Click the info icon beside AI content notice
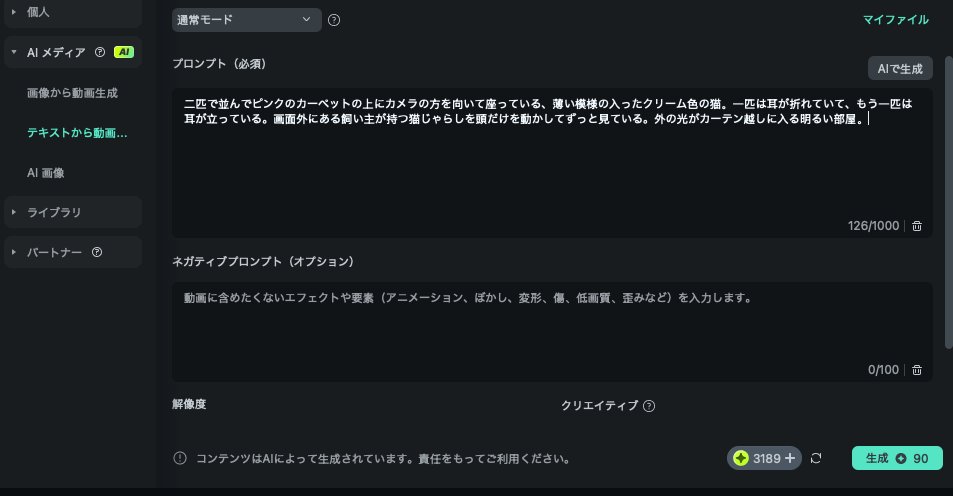Screen dimensions: 953x496 click(x=180, y=459)
